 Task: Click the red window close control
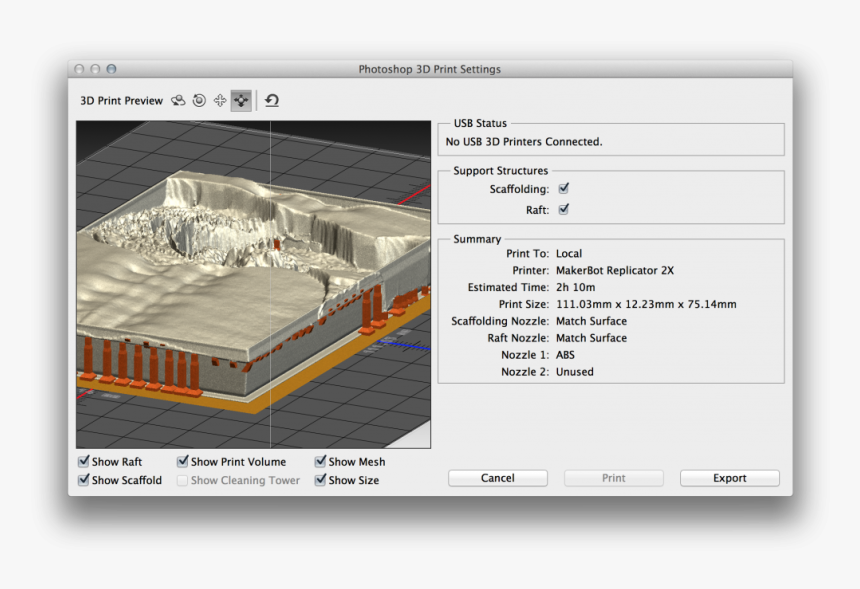coord(78,69)
